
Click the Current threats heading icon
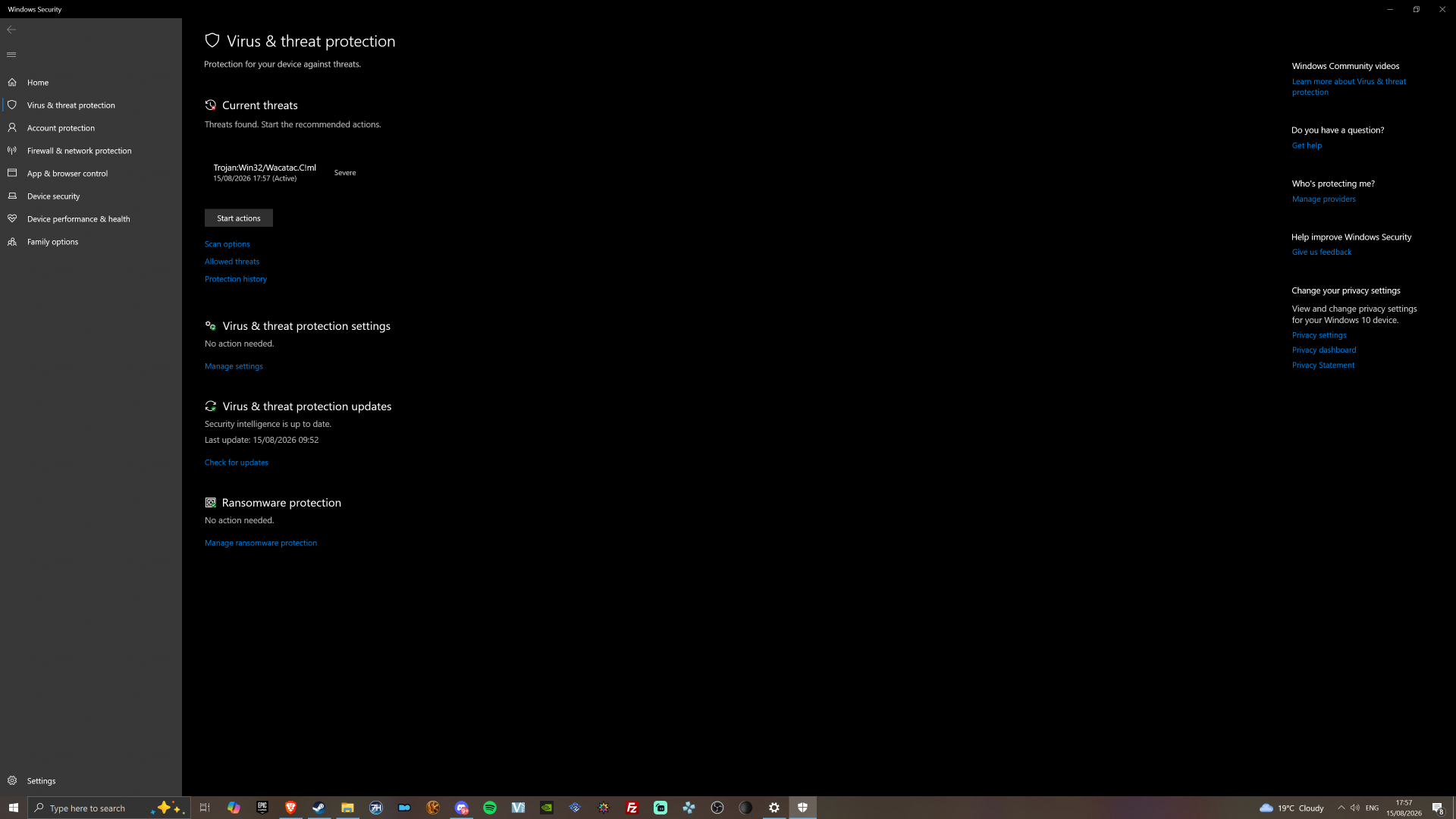[x=211, y=105]
